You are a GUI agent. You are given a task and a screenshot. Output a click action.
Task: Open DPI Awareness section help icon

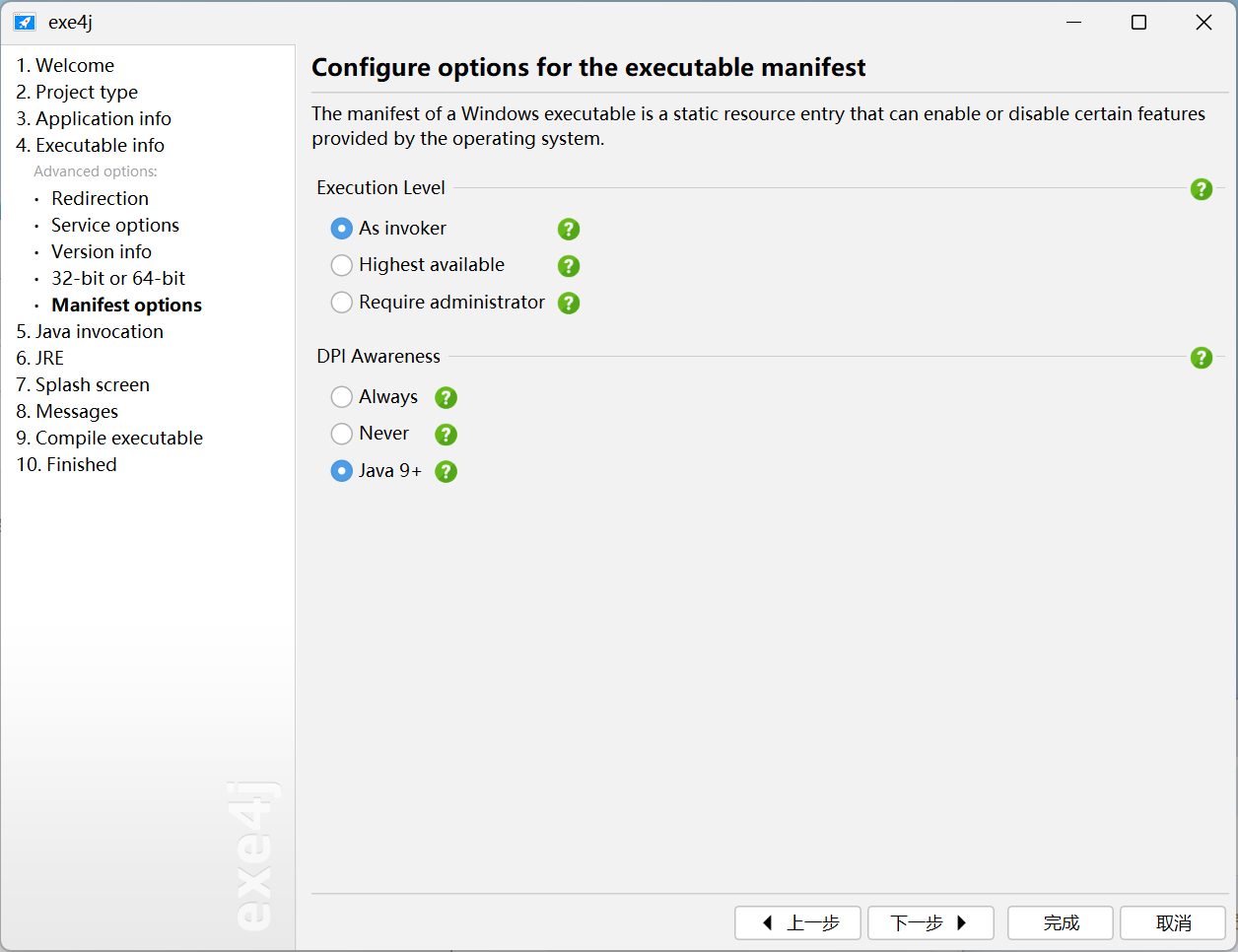(1201, 358)
